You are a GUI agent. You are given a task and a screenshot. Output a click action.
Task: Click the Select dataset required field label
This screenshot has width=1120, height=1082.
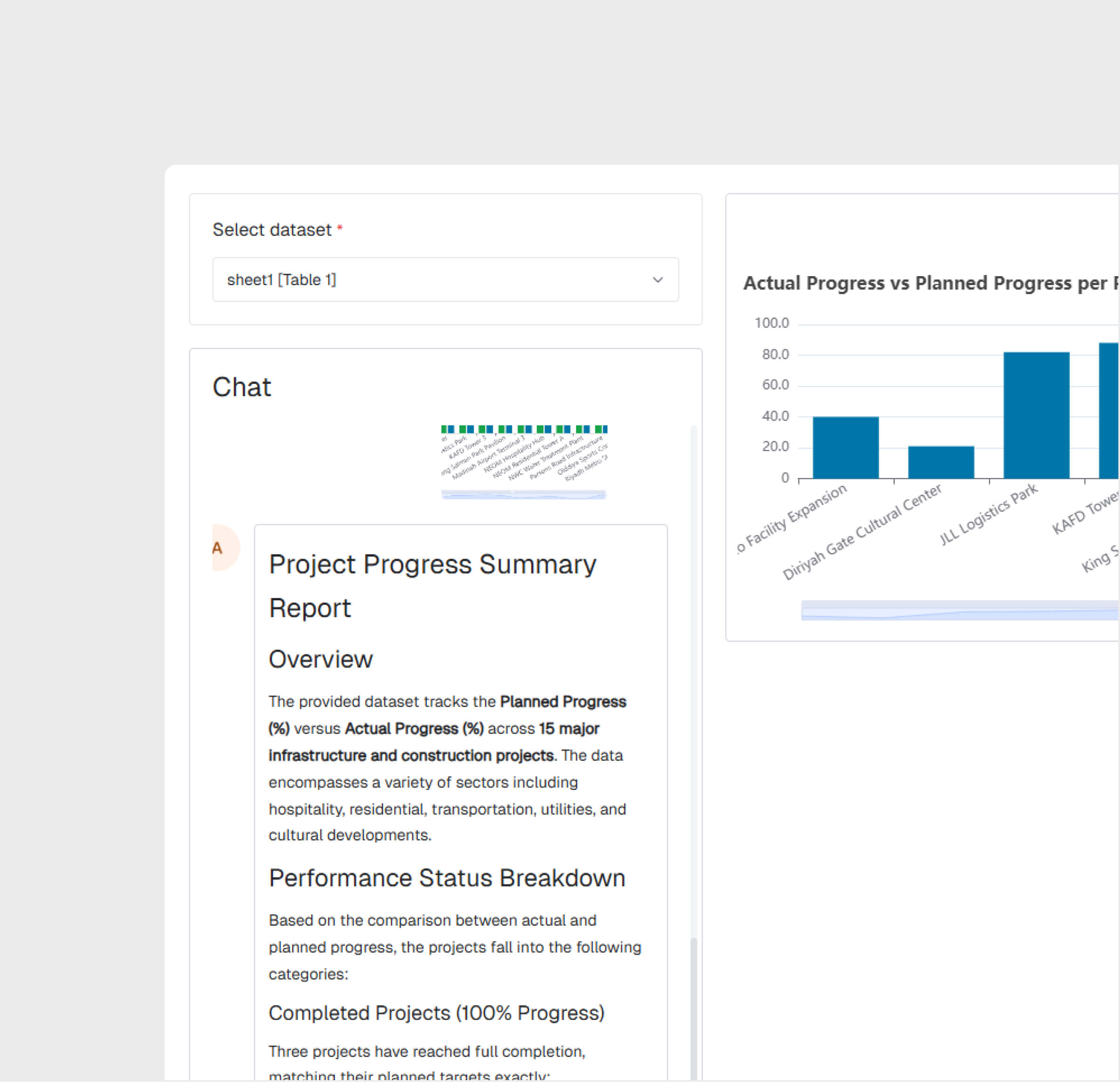pos(277,229)
